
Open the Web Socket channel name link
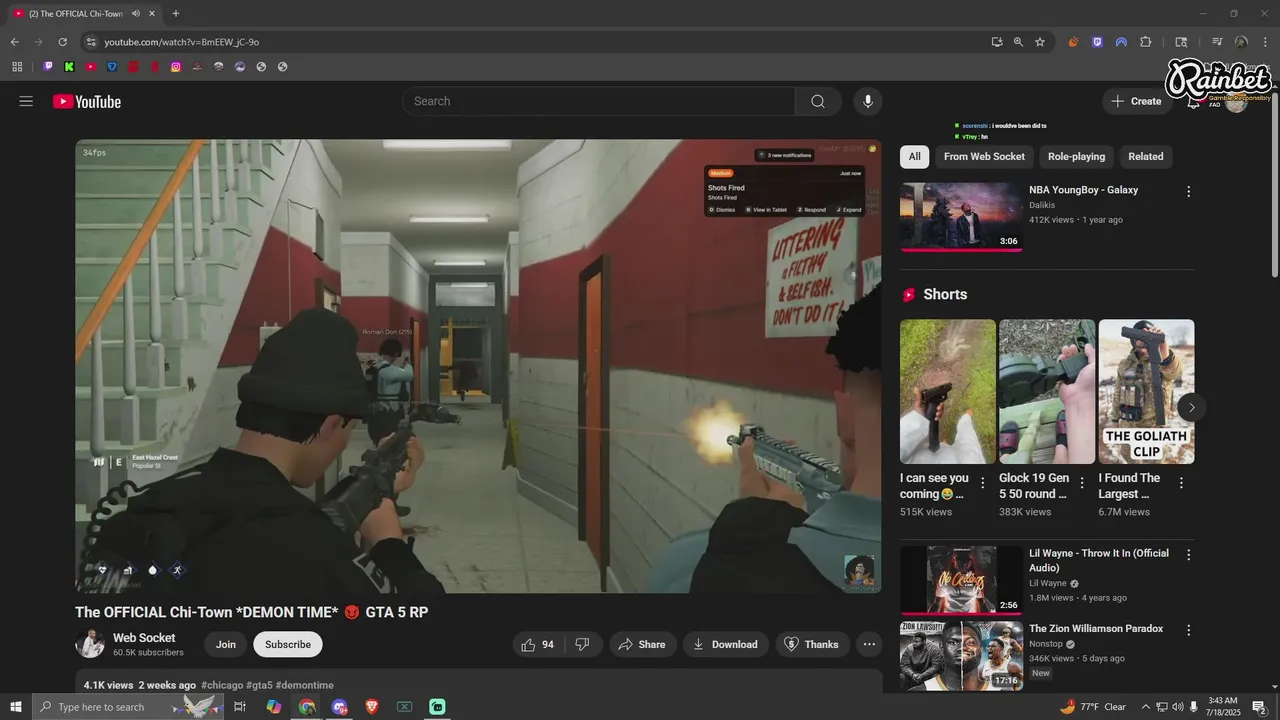pyautogui.click(x=144, y=638)
